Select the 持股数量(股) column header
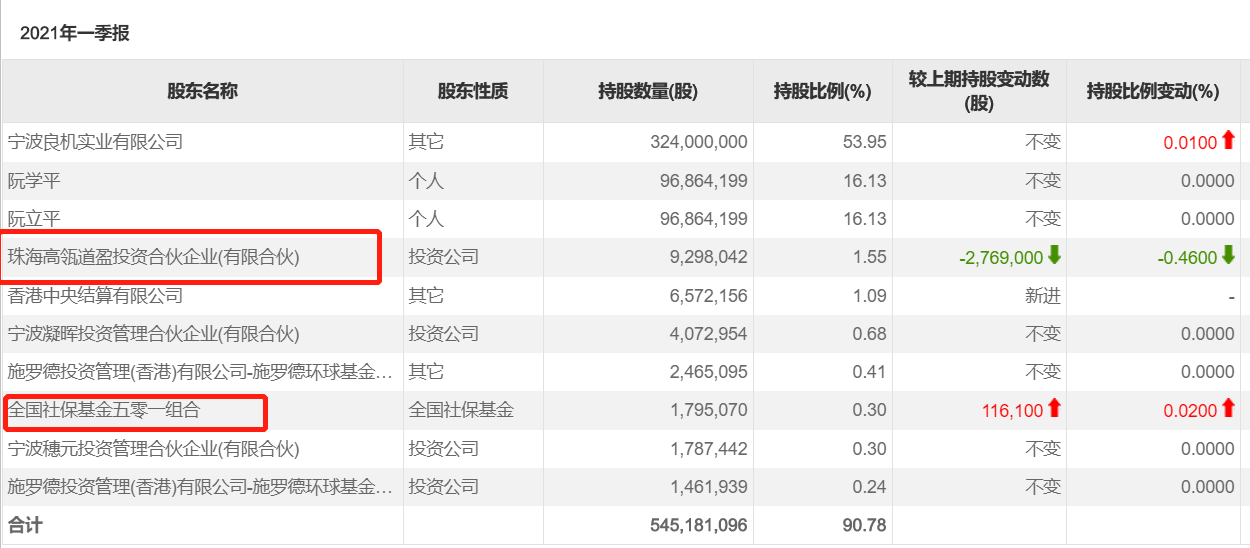 648,91
